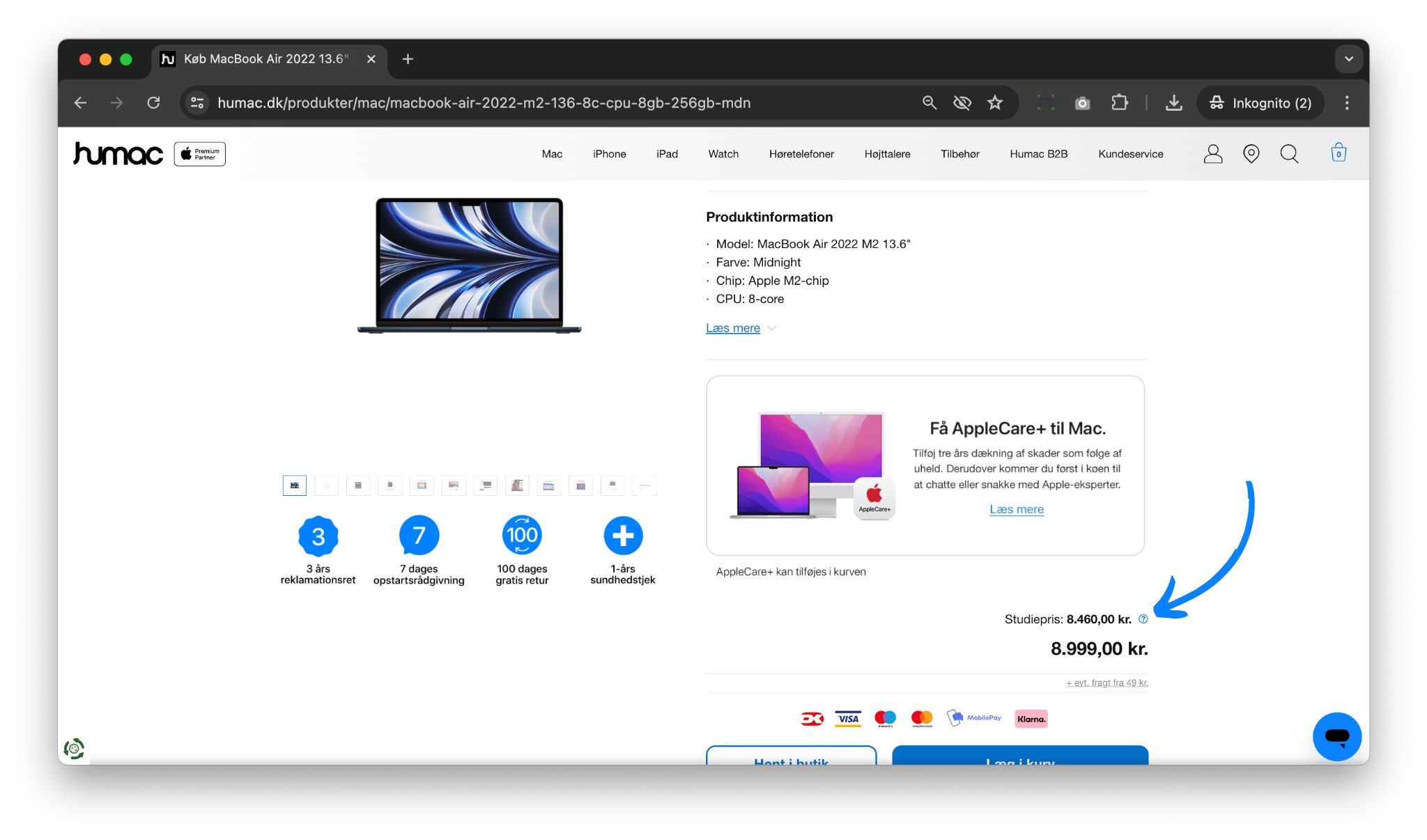Click the main MacBook Air product image
The height and width of the screenshot is (840, 1427).
click(x=469, y=265)
